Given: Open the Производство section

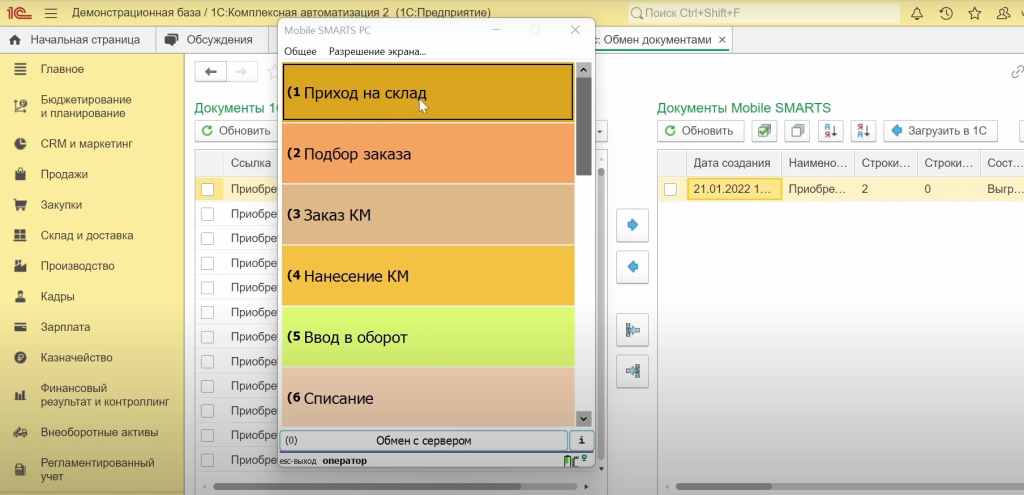Looking at the screenshot, I should click(77, 266).
